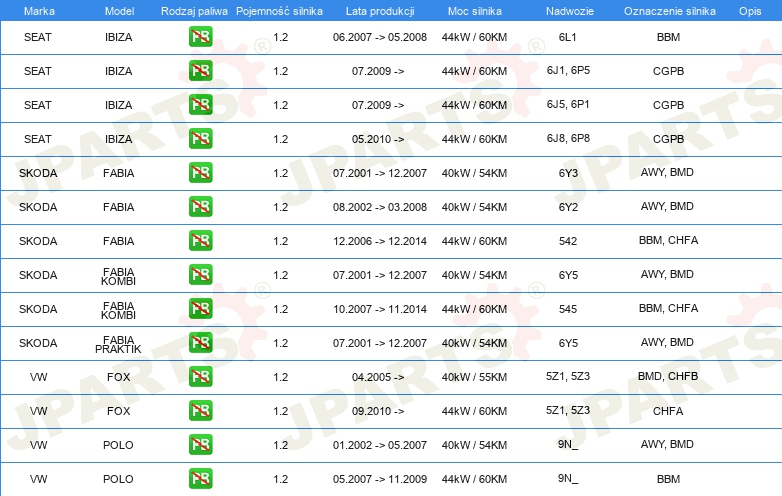Select fuel icon for VW FOX 09.2010 row
Image resolution: width=782 pixels, height=496 pixels.
[x=200, y=411]
